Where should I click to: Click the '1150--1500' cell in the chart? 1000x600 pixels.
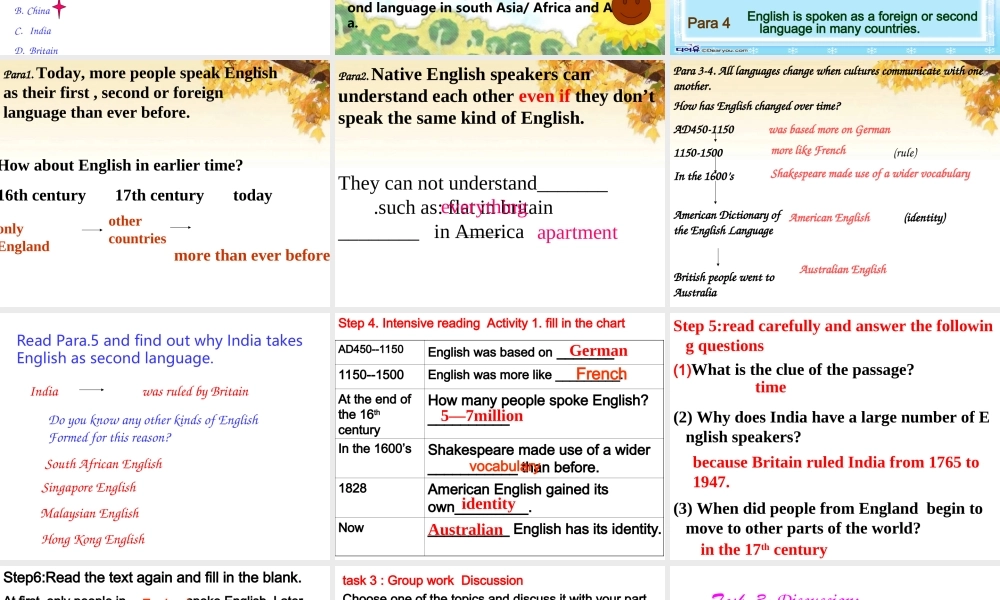point(380,375)
